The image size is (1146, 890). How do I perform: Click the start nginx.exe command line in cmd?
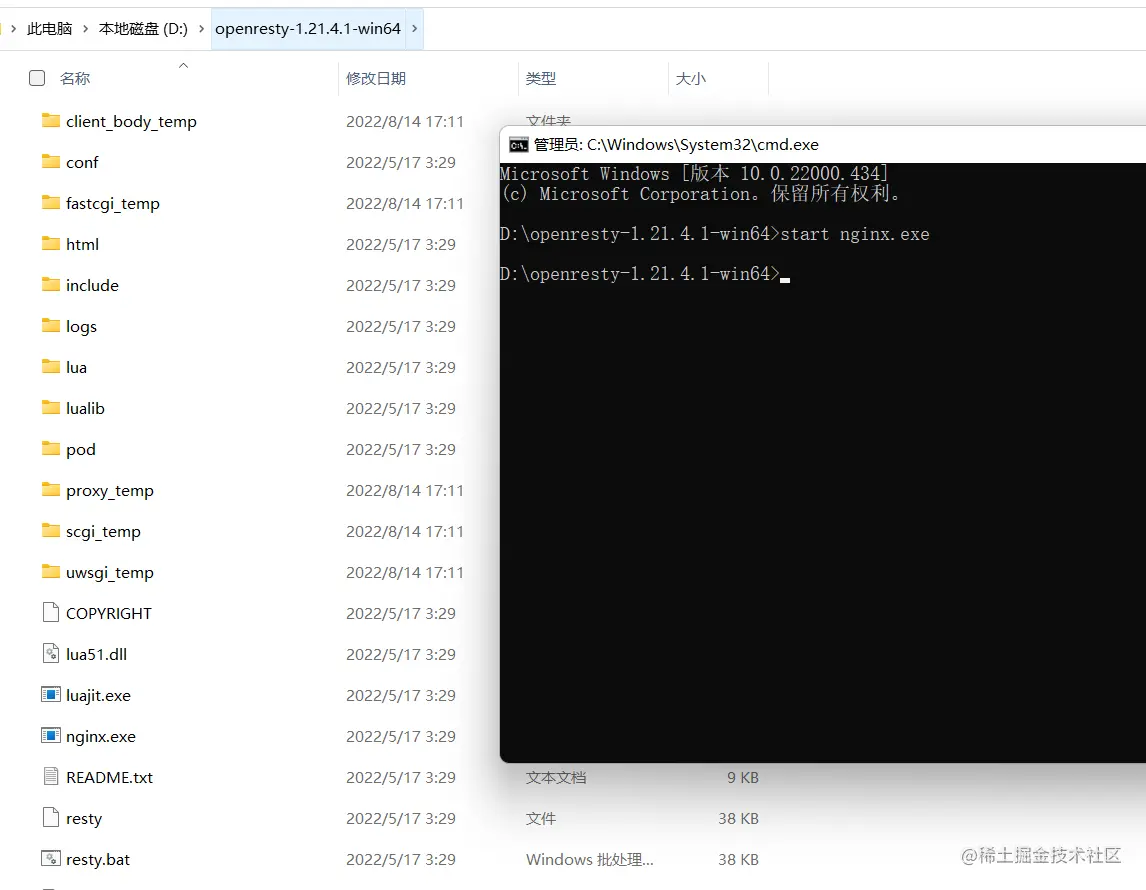pos(715,234)
